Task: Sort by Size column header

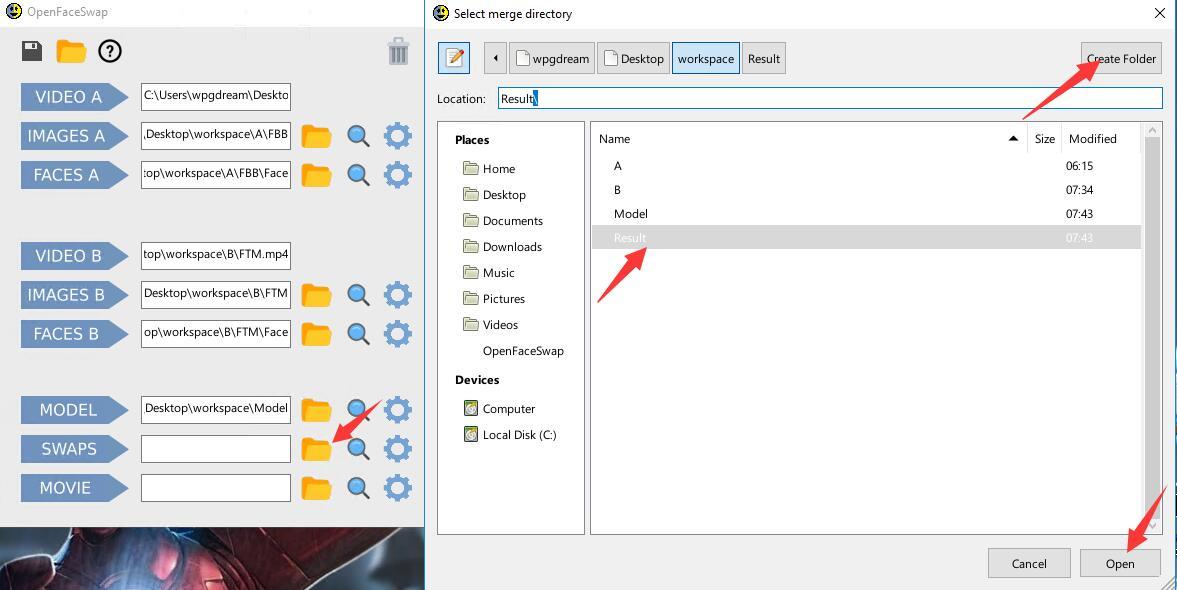Action: (x=1044, y=139)
